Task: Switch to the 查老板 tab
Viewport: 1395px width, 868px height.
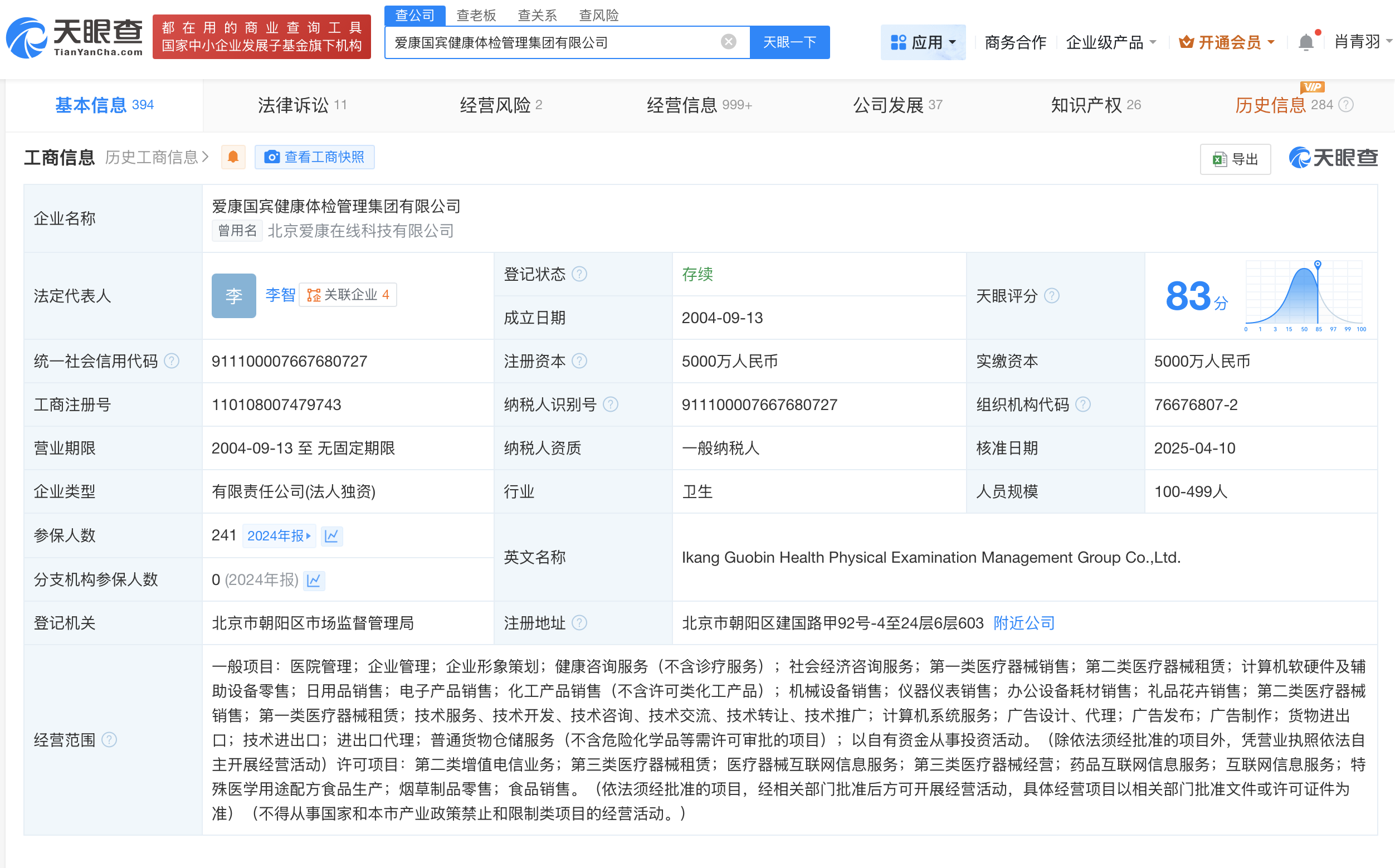Action: [476, 16]
